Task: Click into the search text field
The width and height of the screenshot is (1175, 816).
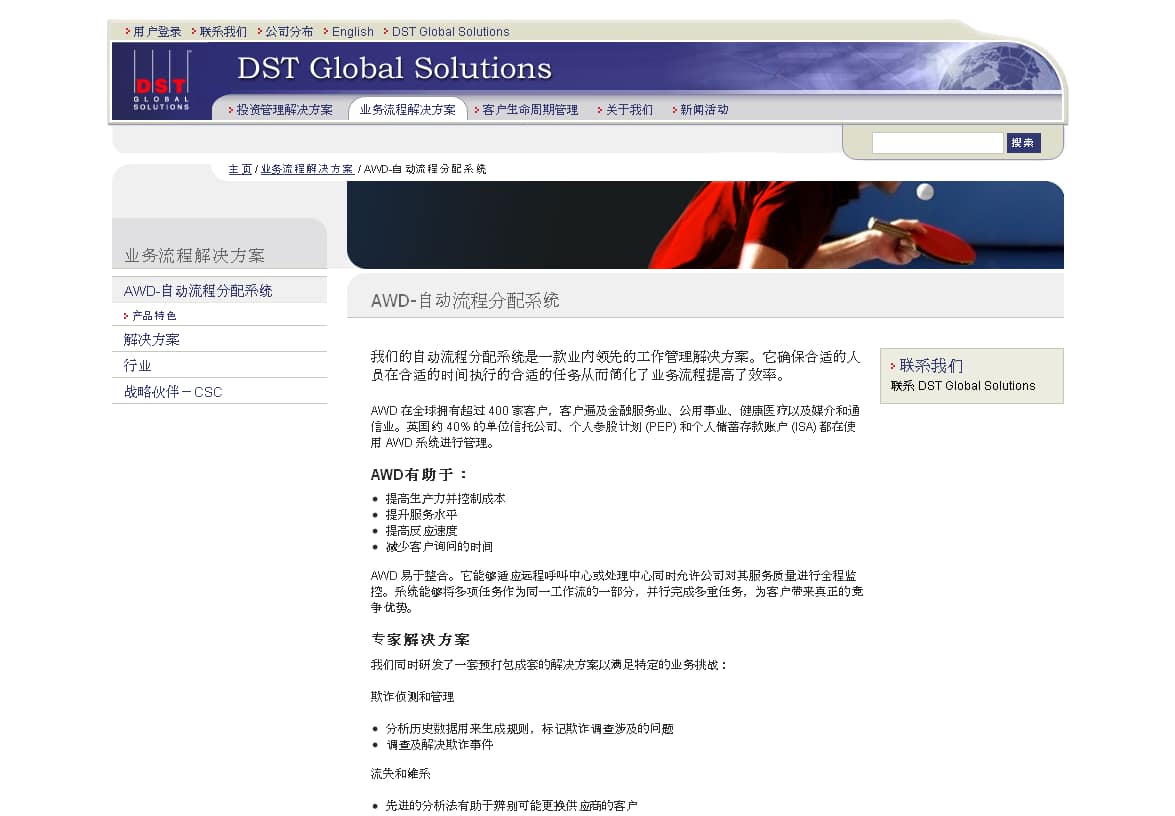Action: click(x=936, y=143)
